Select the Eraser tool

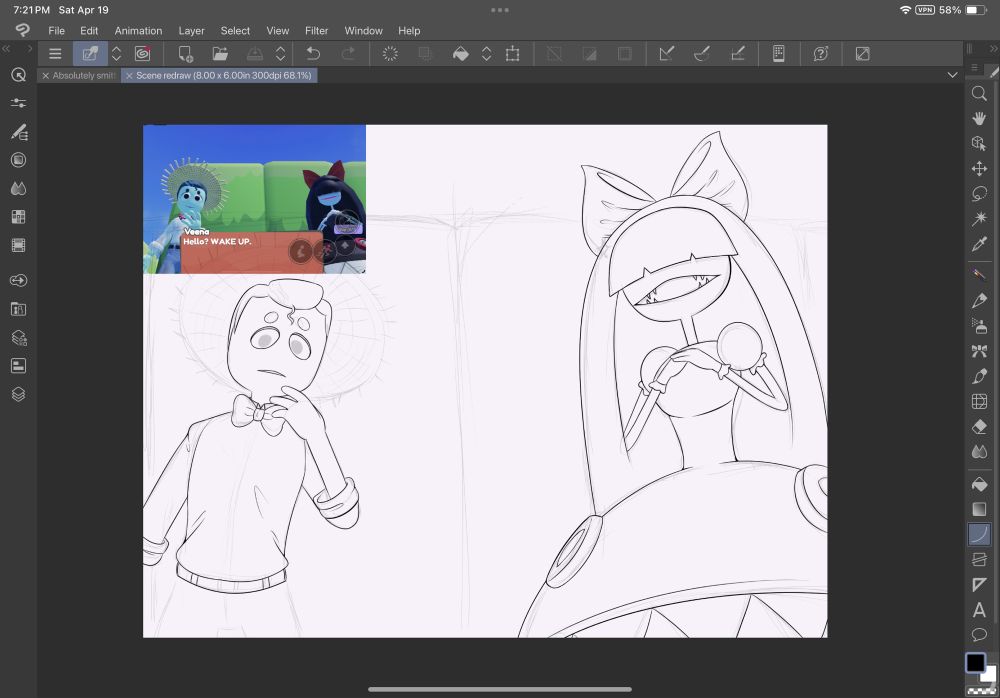(x=979, y=427)
